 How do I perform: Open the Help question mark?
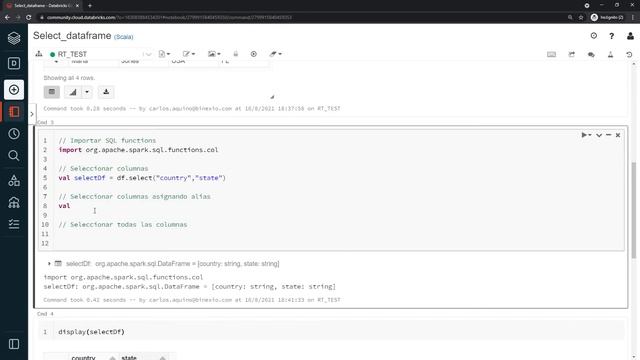611,36
